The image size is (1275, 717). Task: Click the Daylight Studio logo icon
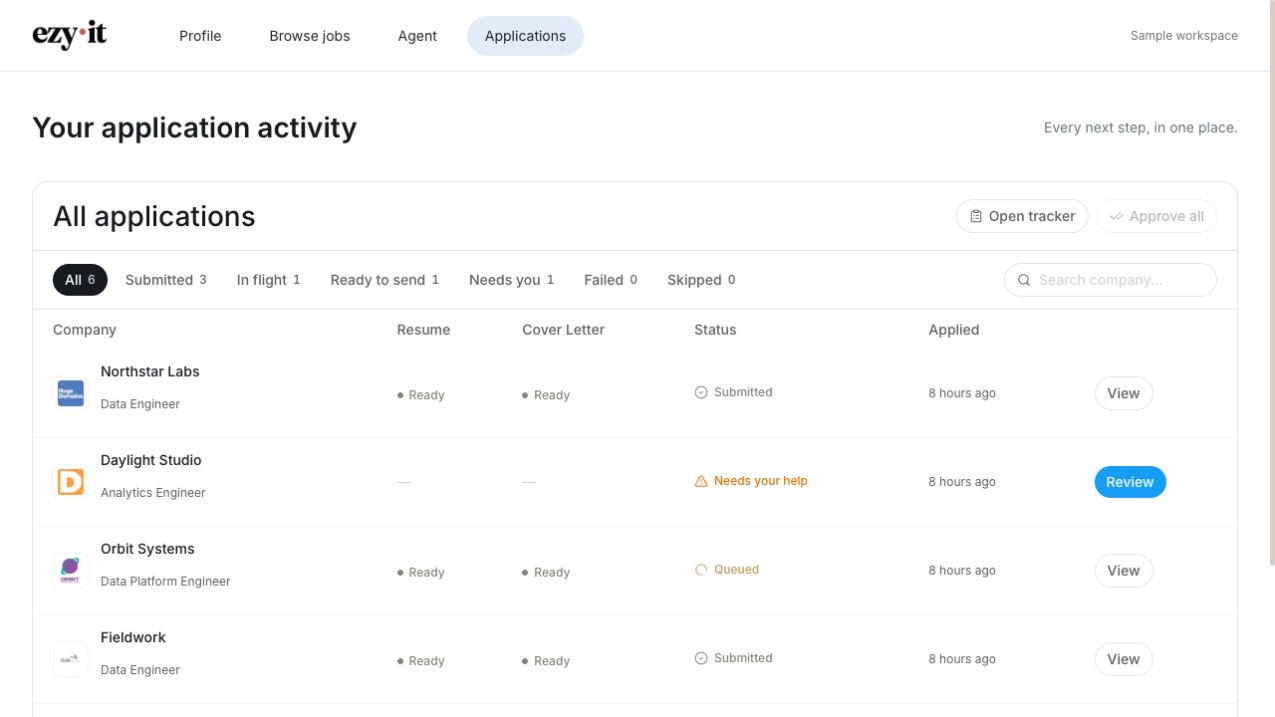click(70, 482)
